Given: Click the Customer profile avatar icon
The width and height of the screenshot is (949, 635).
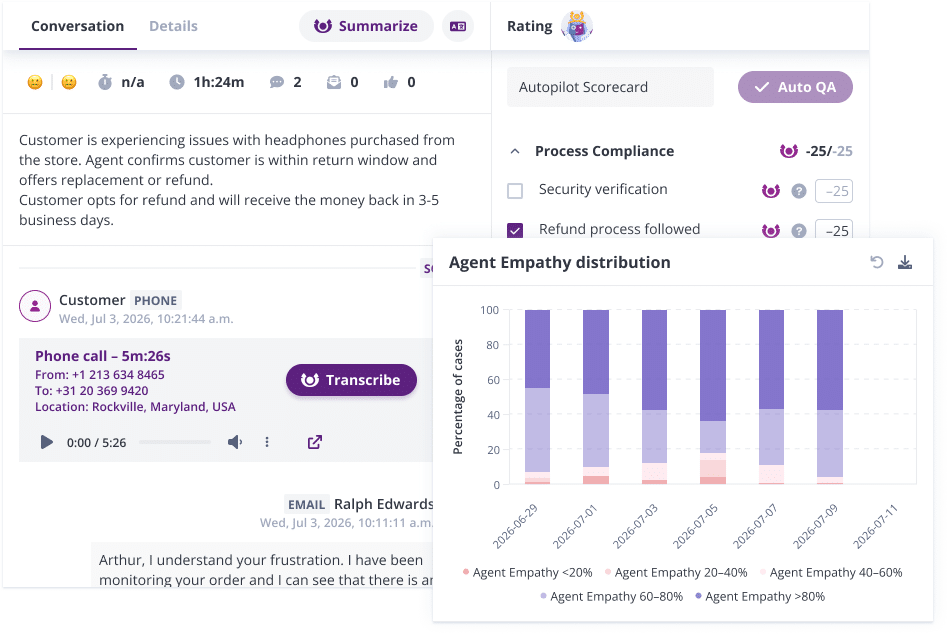Looking at the screenshot, I should pos(35,306).
